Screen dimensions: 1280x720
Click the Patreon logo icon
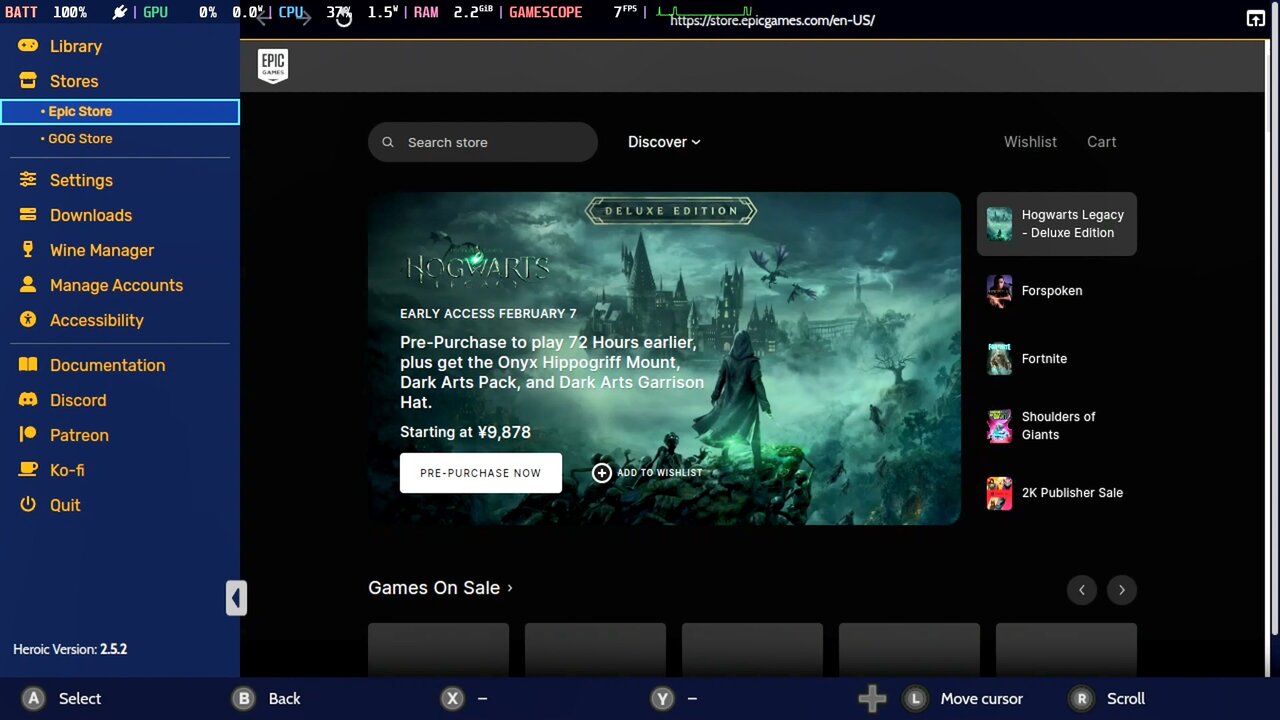pyautogui.click(x=28, y=435)
